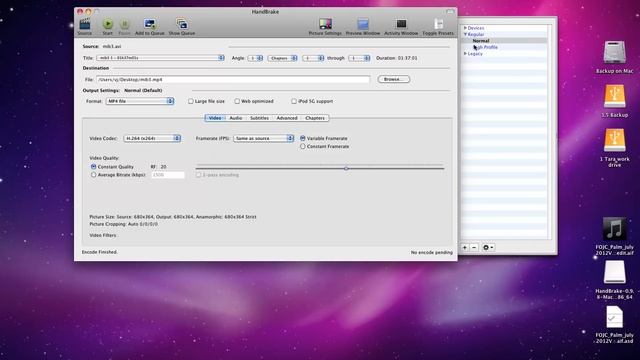
Task: Enable Large file size checkbox
Action: [191, 101]
